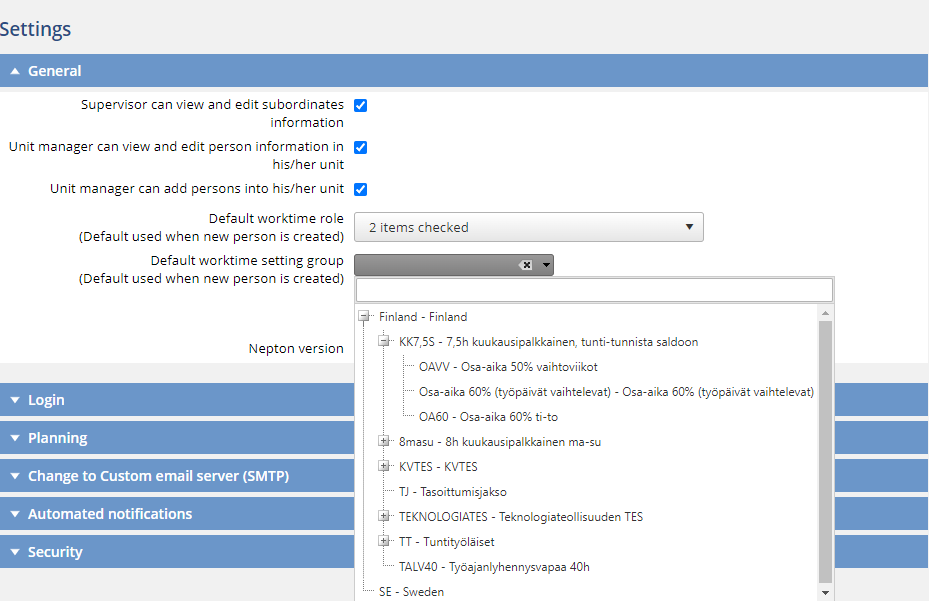Click the dropdown list vertical scrollbar
Viewport: 929px width, 601px height.
click(x=825, y=452)
